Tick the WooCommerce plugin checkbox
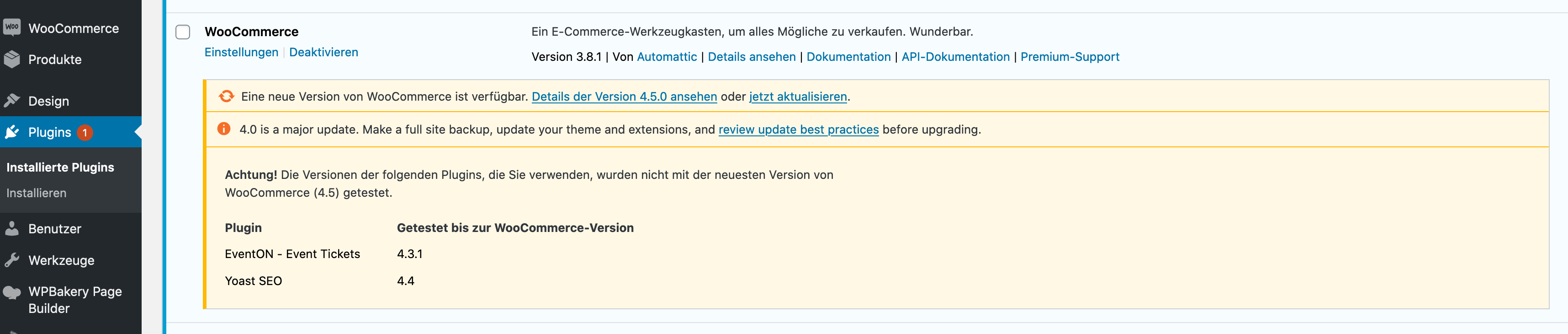 [x=183, y=32]
